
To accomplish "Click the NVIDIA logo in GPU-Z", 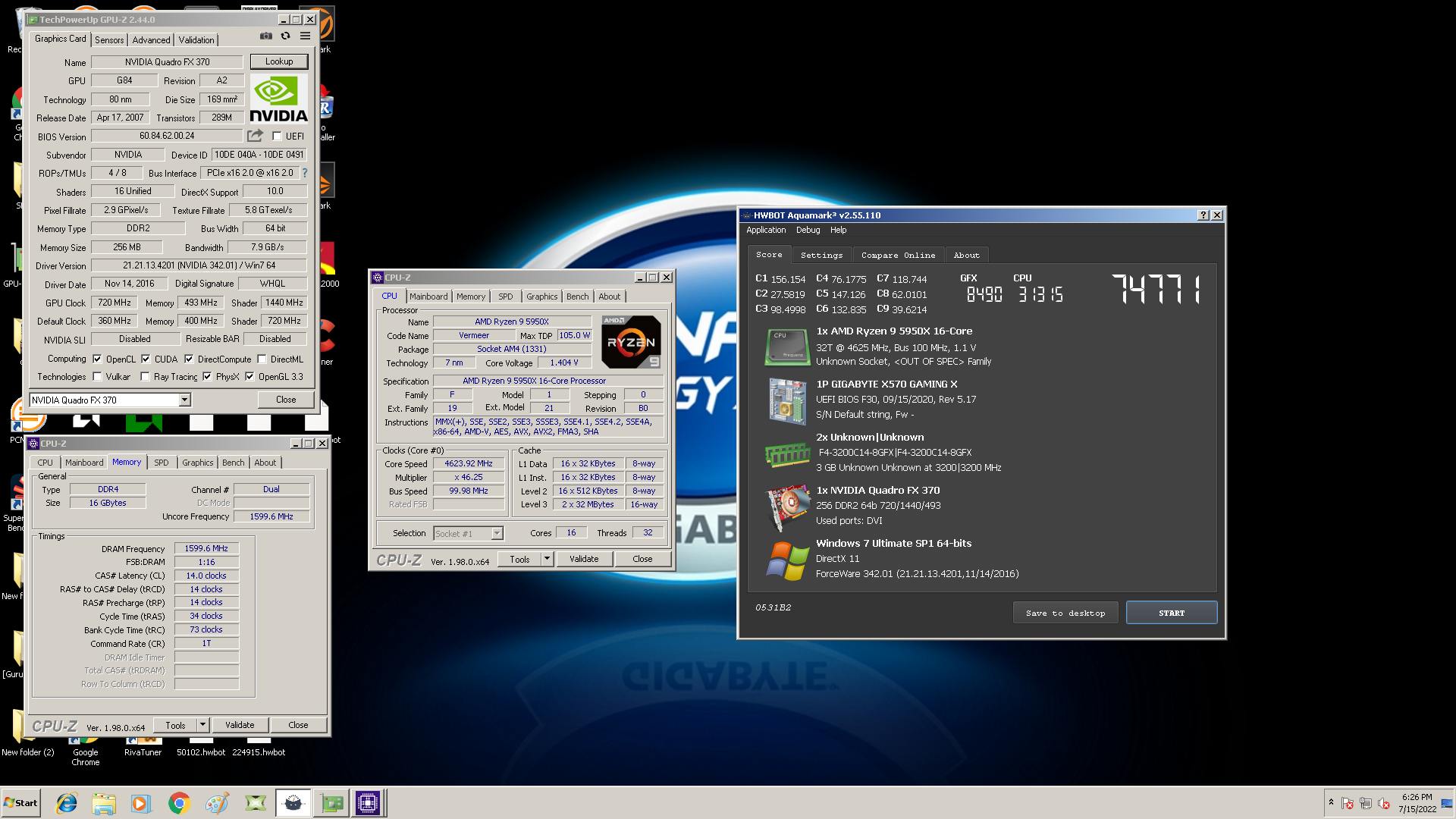I will click(278, 99).
